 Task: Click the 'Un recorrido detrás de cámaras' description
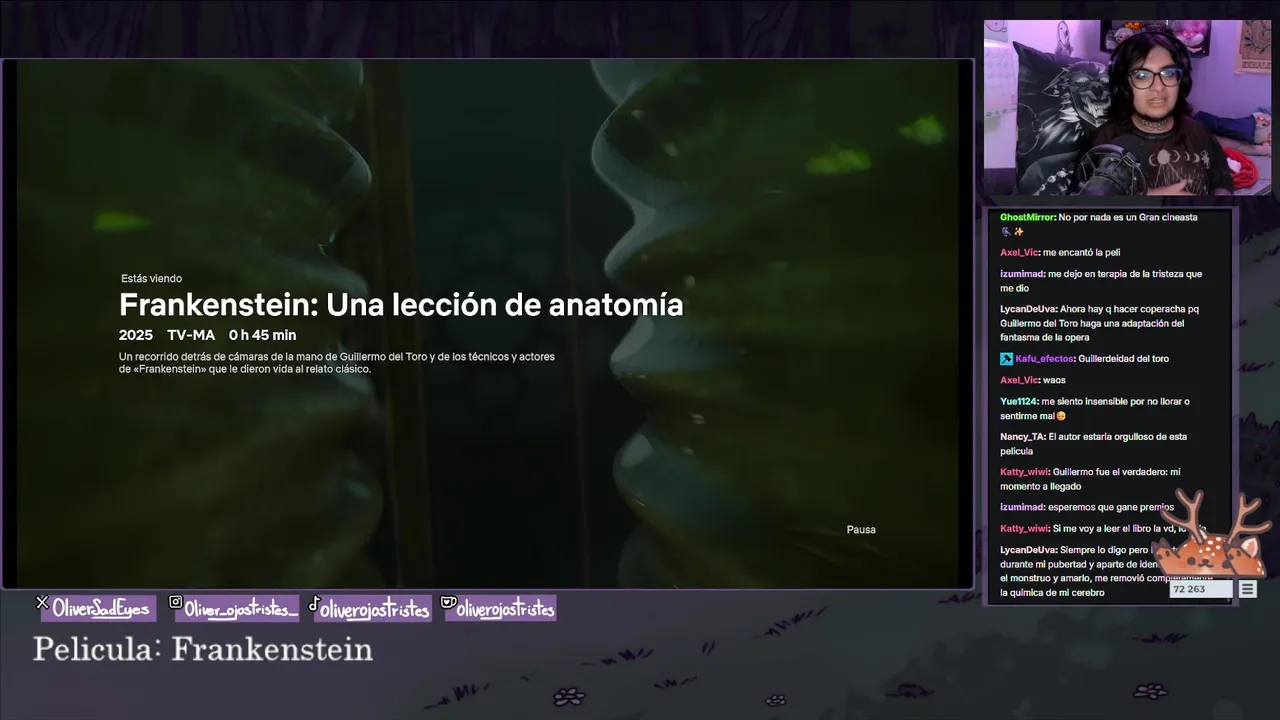pos(337,362)
